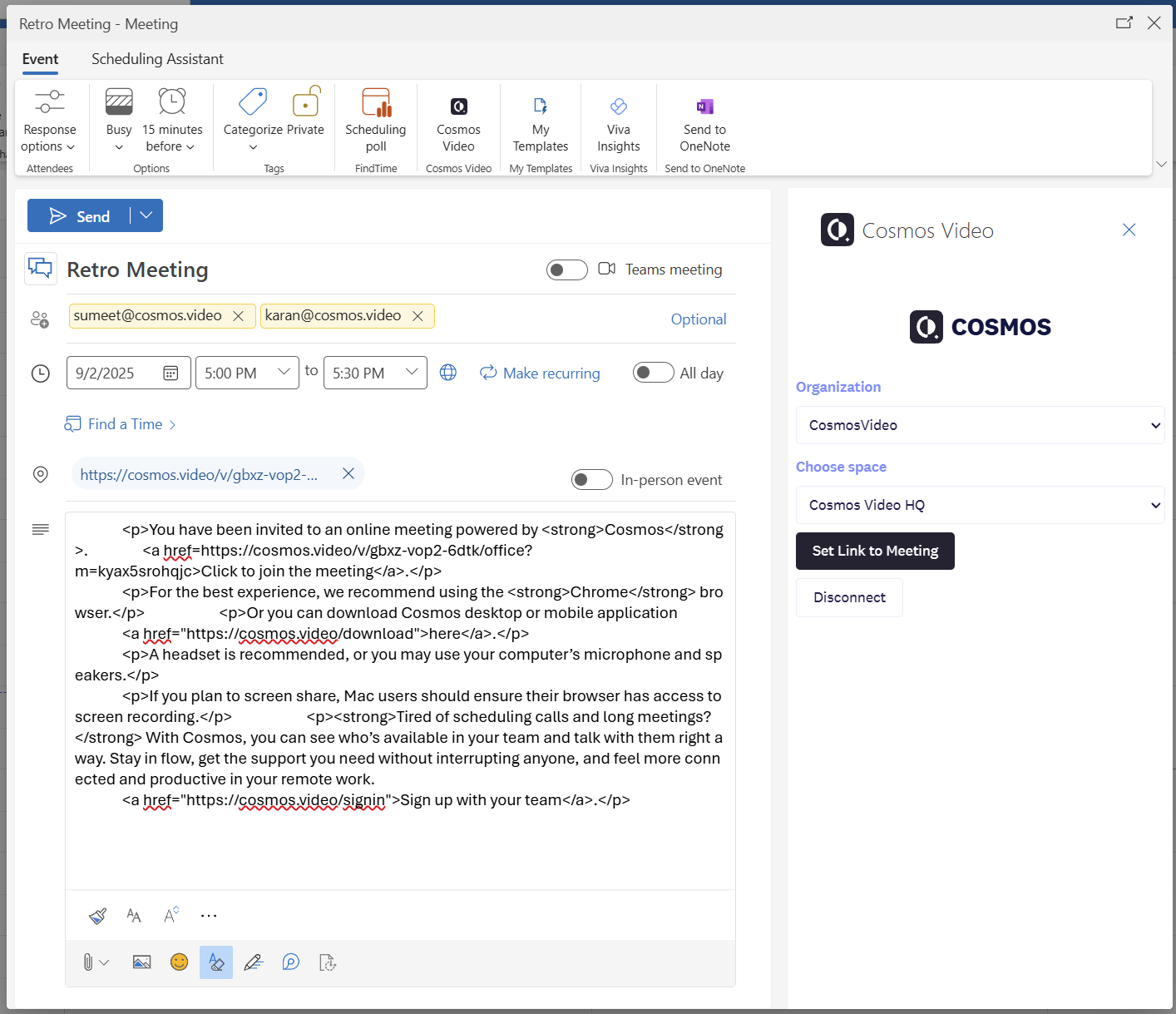Toggle the All day switch
The image size is (1176, 1014).
[653, 373]
